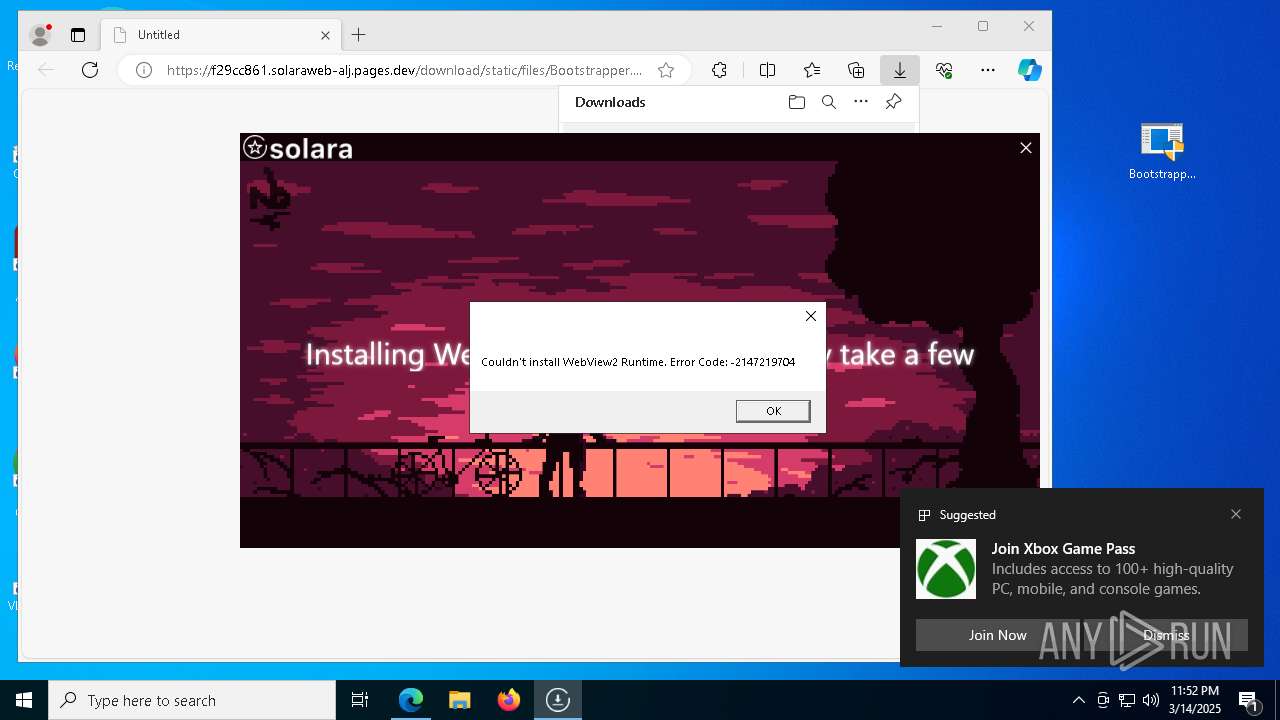Screen dimensions: 1280x720
Task: Launch Firefox from taskbar
Action: (509, 700)
